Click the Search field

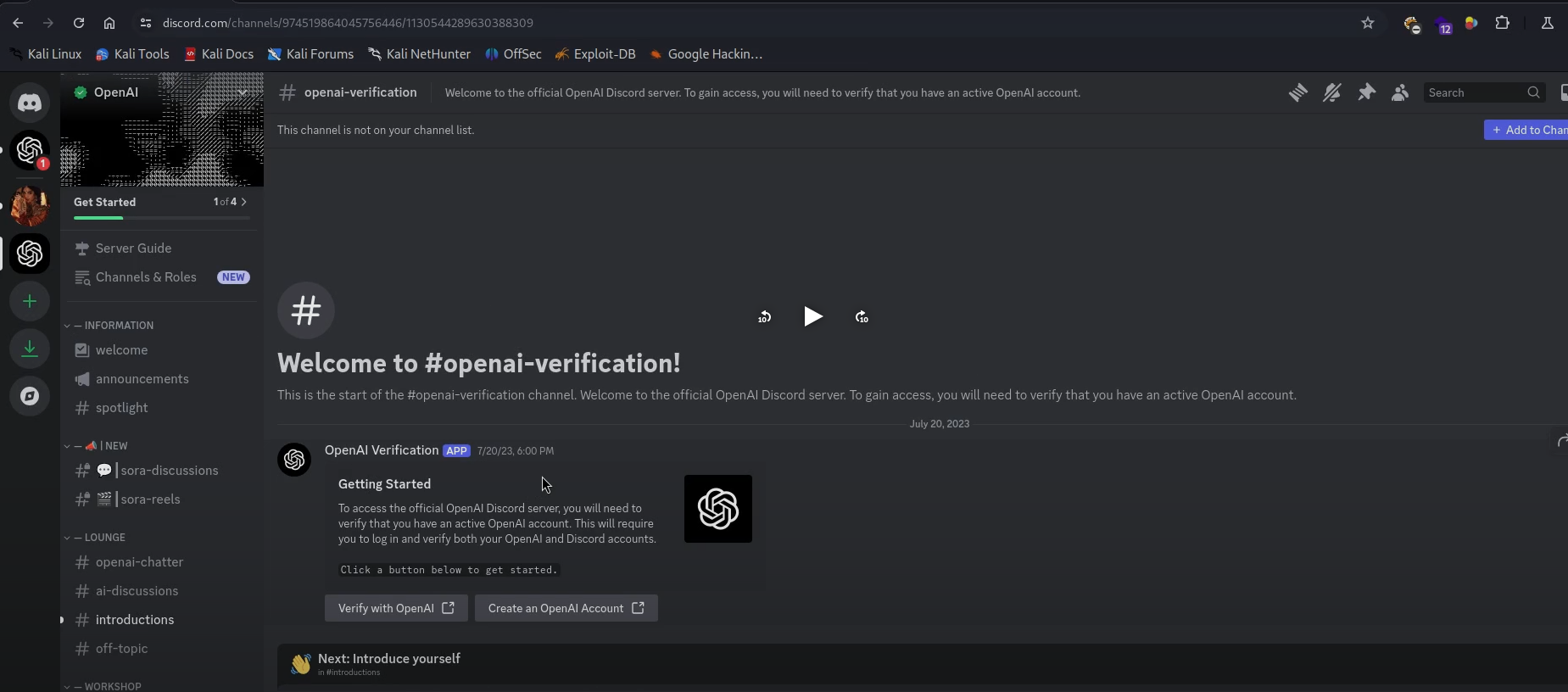point(1484,92)
